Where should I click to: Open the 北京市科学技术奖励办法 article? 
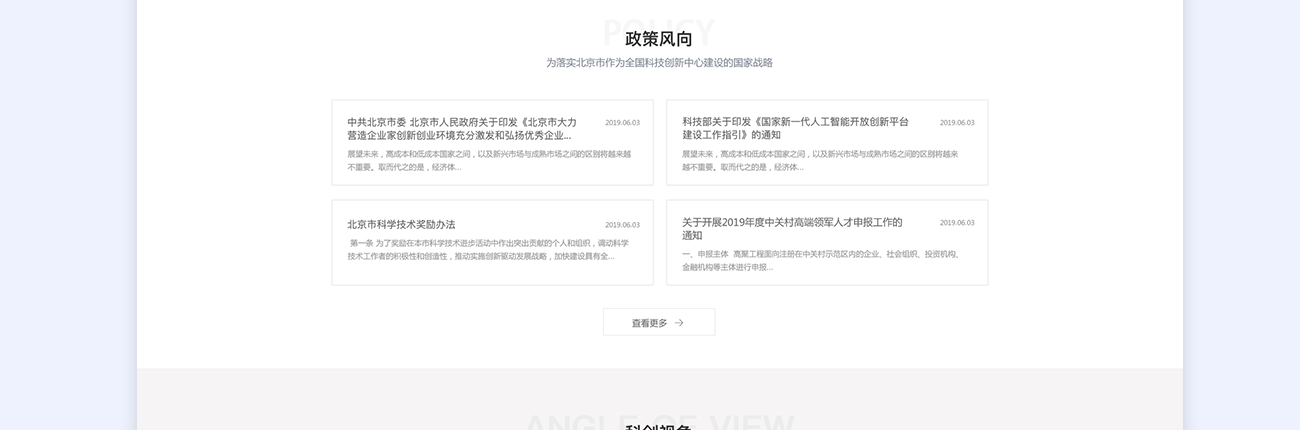(401, 224)
